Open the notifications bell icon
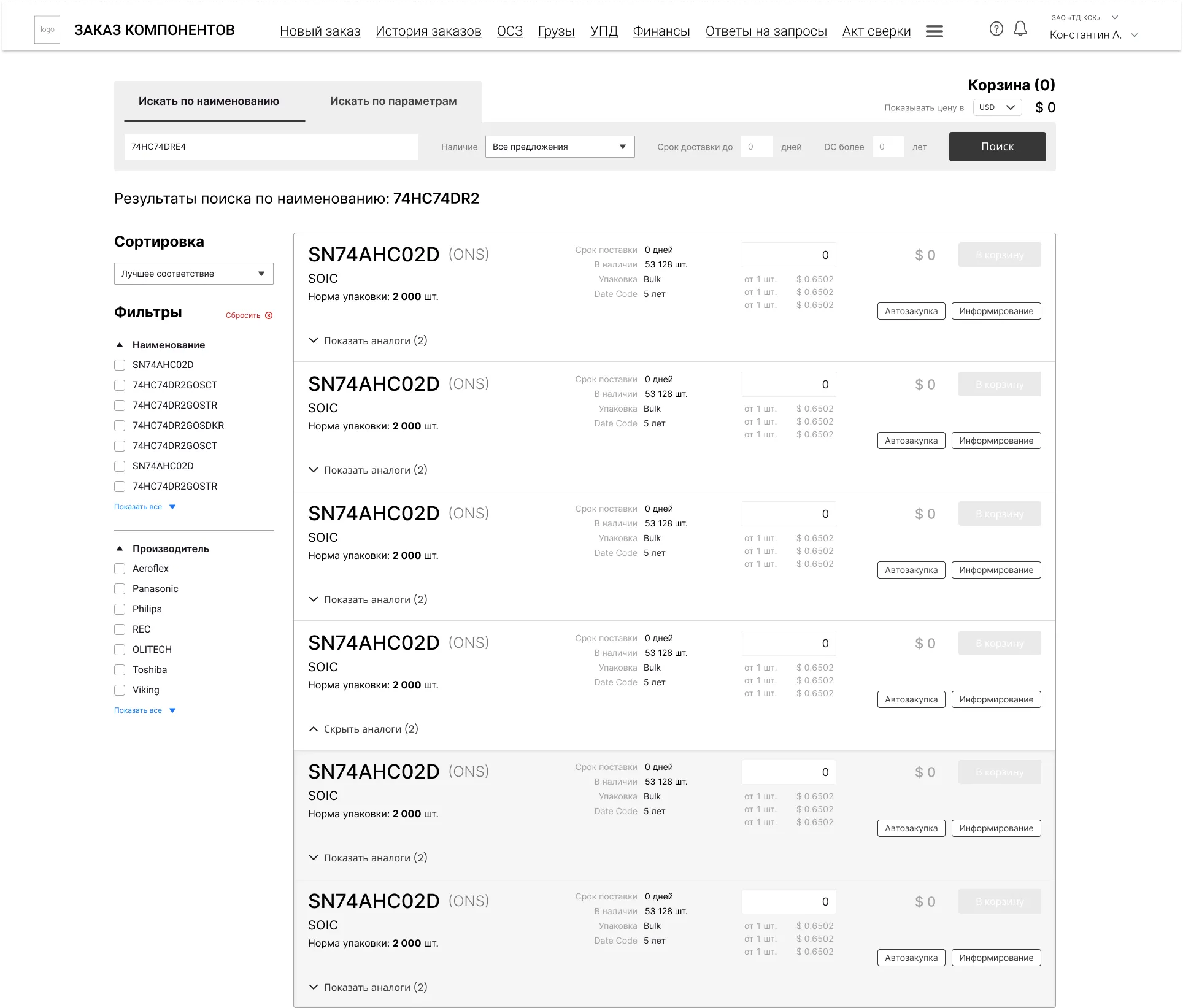The height and width of the screenshot is (1008, 1183). coord(1020,29)
